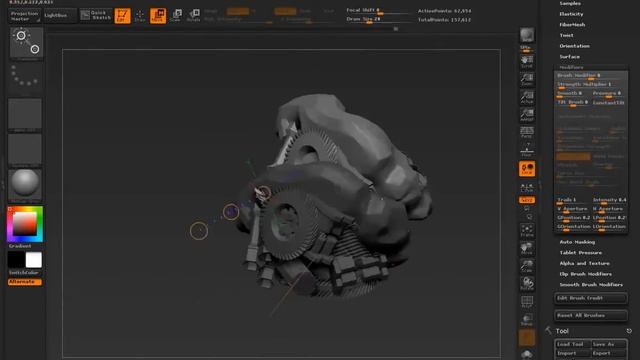This screenshot has height=360, width=640.
Task: Expand the Alpha and Texture section
Action: pyautogui.click(x=584, y=263)
